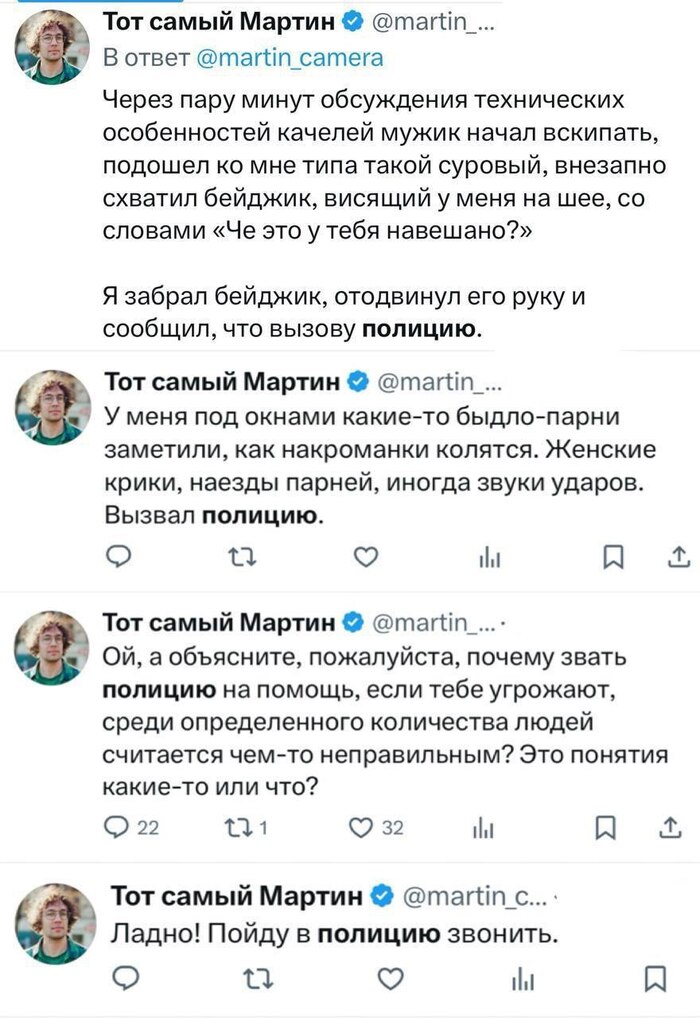The image size is (700, 1018).
Task: Bookmark the "Вызвал полицию" tweet
Action: click(x=609, y=557)
